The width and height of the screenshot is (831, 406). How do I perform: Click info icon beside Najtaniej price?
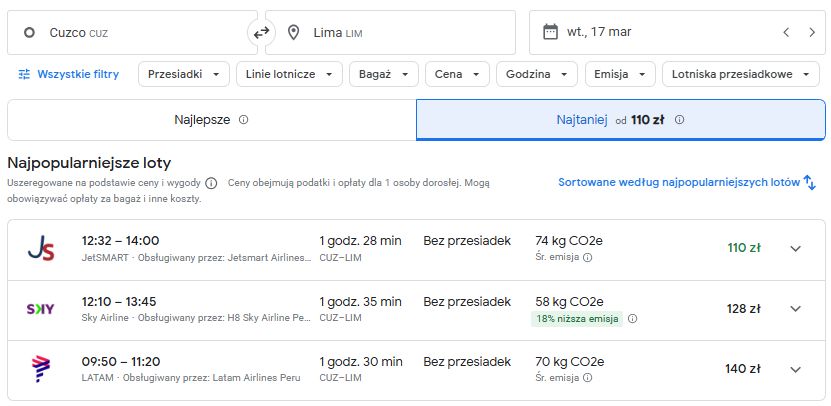679,120
